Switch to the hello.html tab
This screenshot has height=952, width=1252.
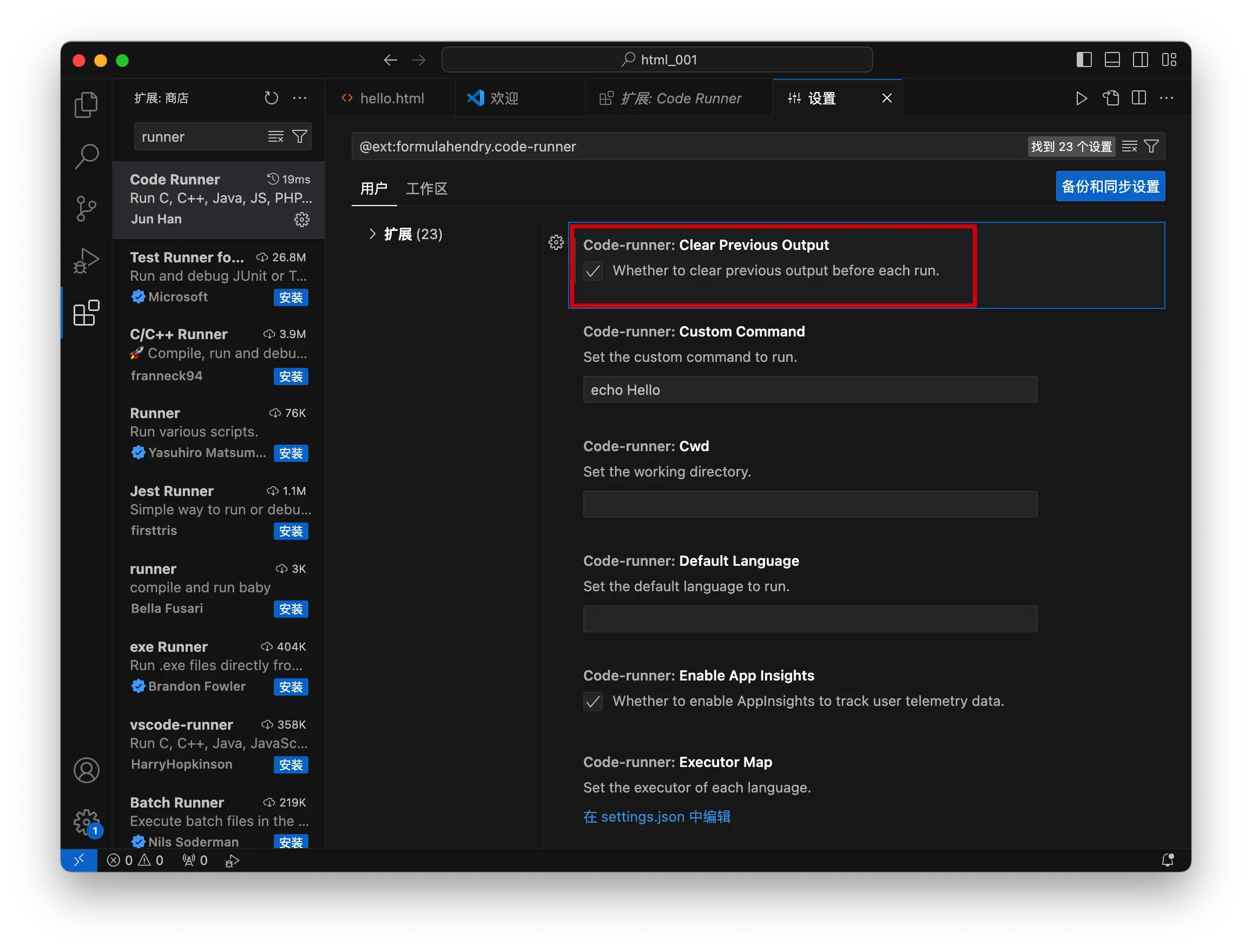(x=391, y=98)
